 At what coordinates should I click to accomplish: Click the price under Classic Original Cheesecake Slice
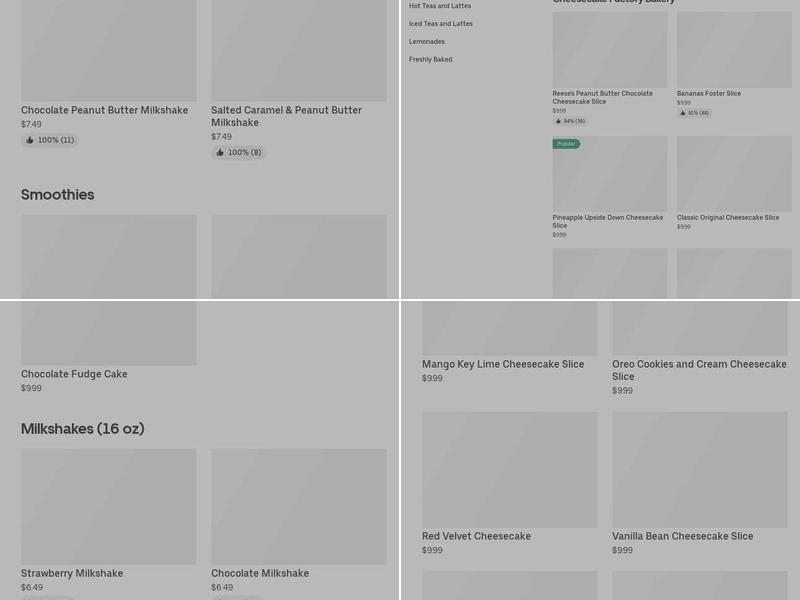coord(684,227)
